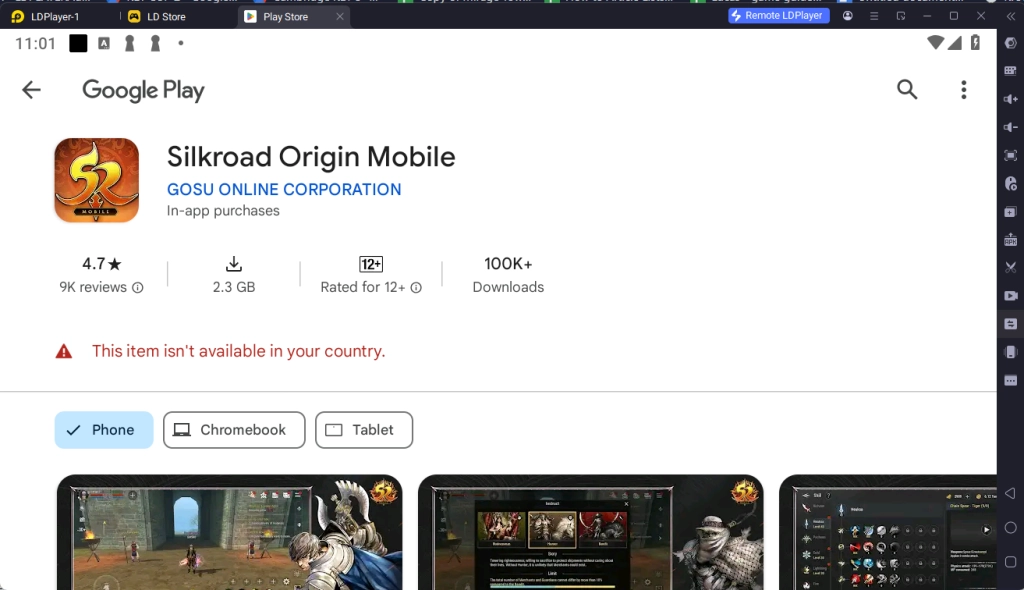Open the LDPlayer account profile icon

(x=848, y=16)
